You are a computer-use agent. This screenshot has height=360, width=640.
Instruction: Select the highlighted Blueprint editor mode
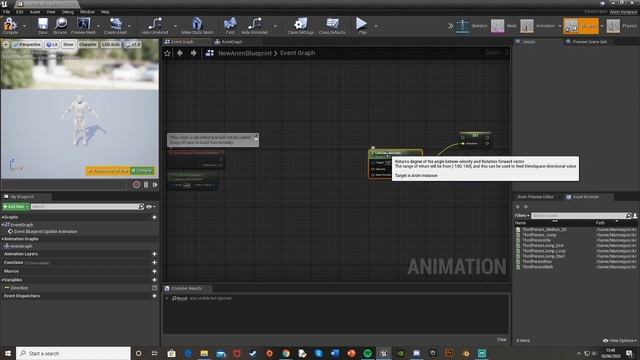581,26
